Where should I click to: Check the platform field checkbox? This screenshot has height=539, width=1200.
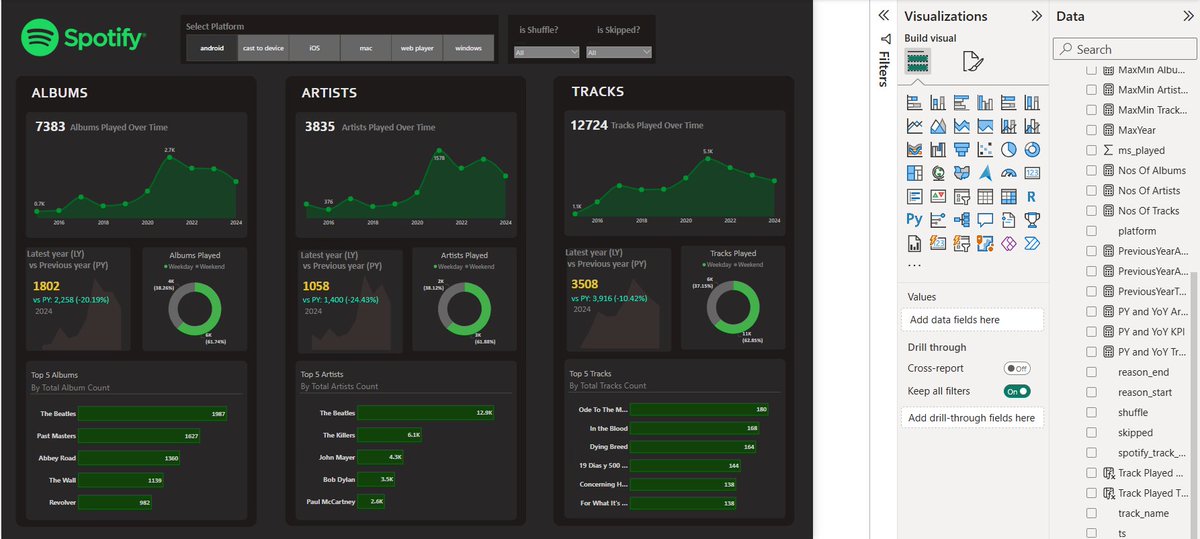(x=1091, y=231)
